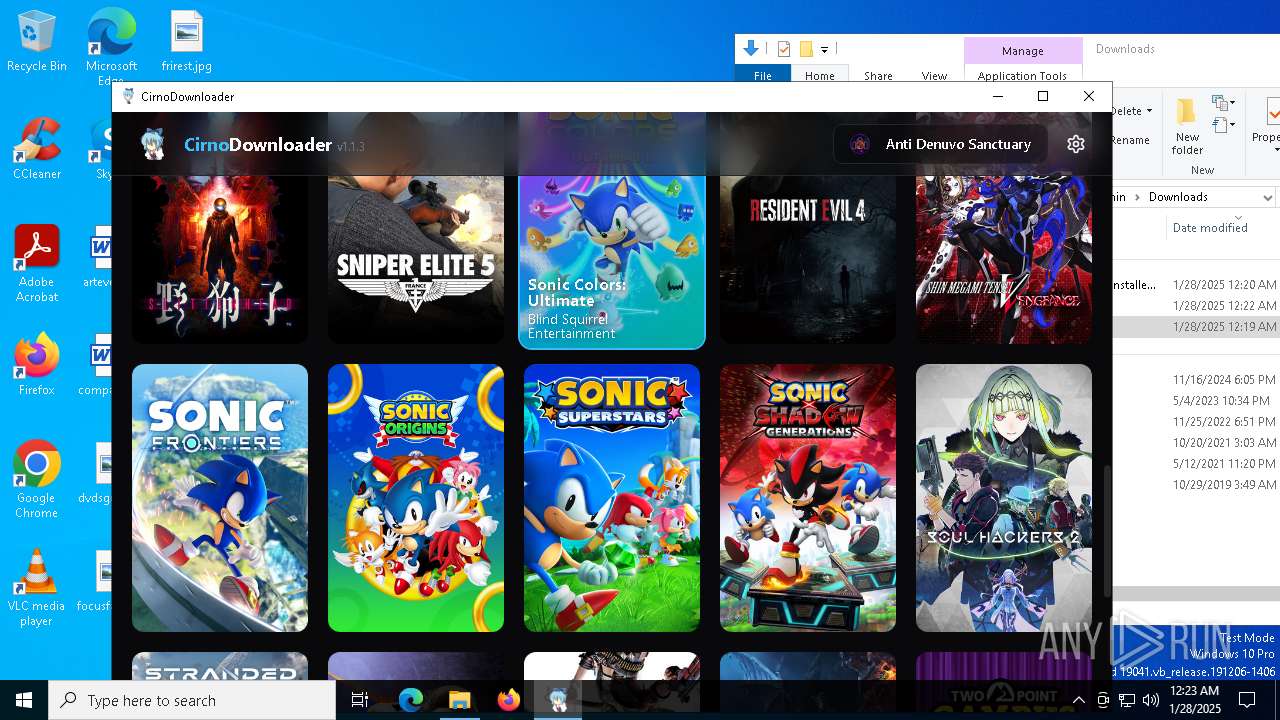Click the Manage contextual tab header
Image resolution: width=1280 pixels, height=720 pixels.
click(x=1023, y=51)
